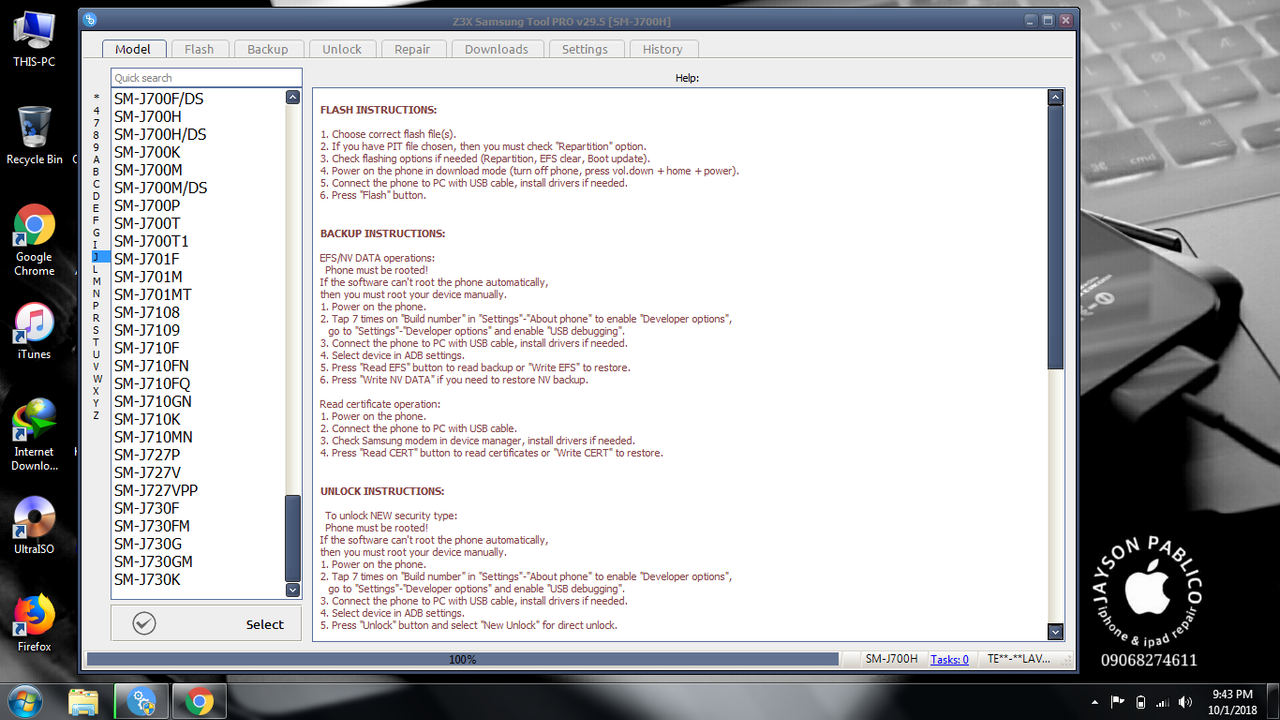Viewport: 1280px width, 720px height.
Task: Select model SM-J710FN
Action: coord(151,366)
